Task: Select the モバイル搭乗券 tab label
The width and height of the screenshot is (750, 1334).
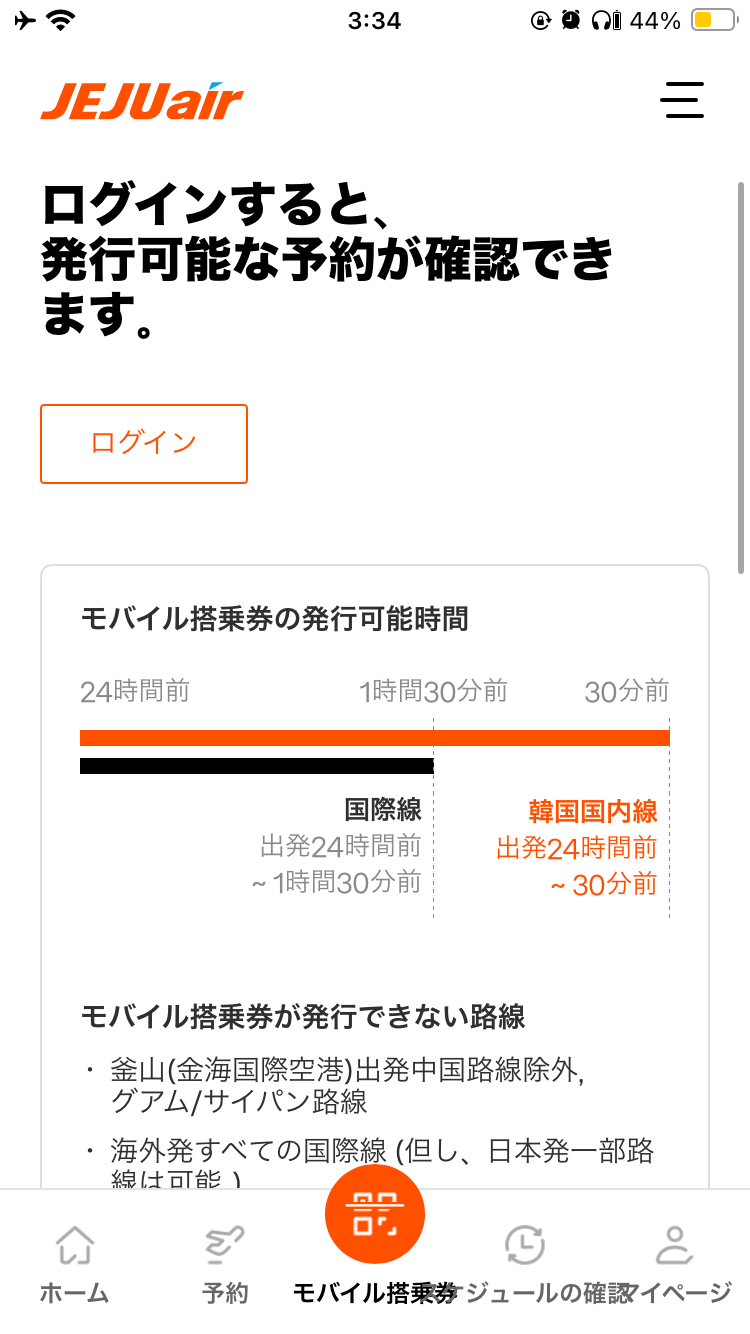Action: pyautogui.click(x=375, y=1293)
